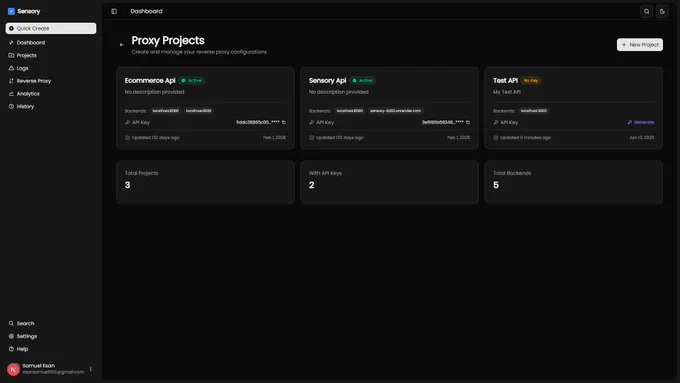Screen dimensions: 680x383
Task: Click the With API Keys stat card
Action: coord(389,182)
